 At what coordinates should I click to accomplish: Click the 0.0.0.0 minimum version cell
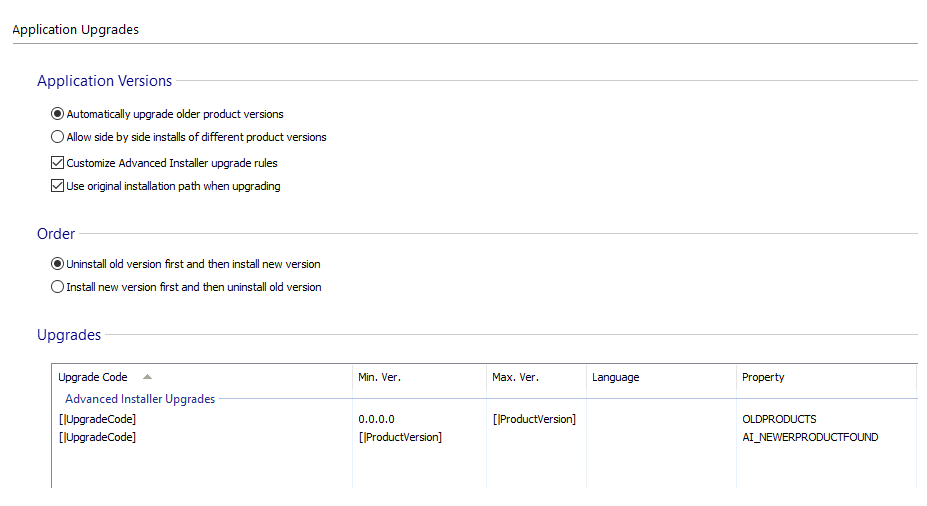pos(376,419)
